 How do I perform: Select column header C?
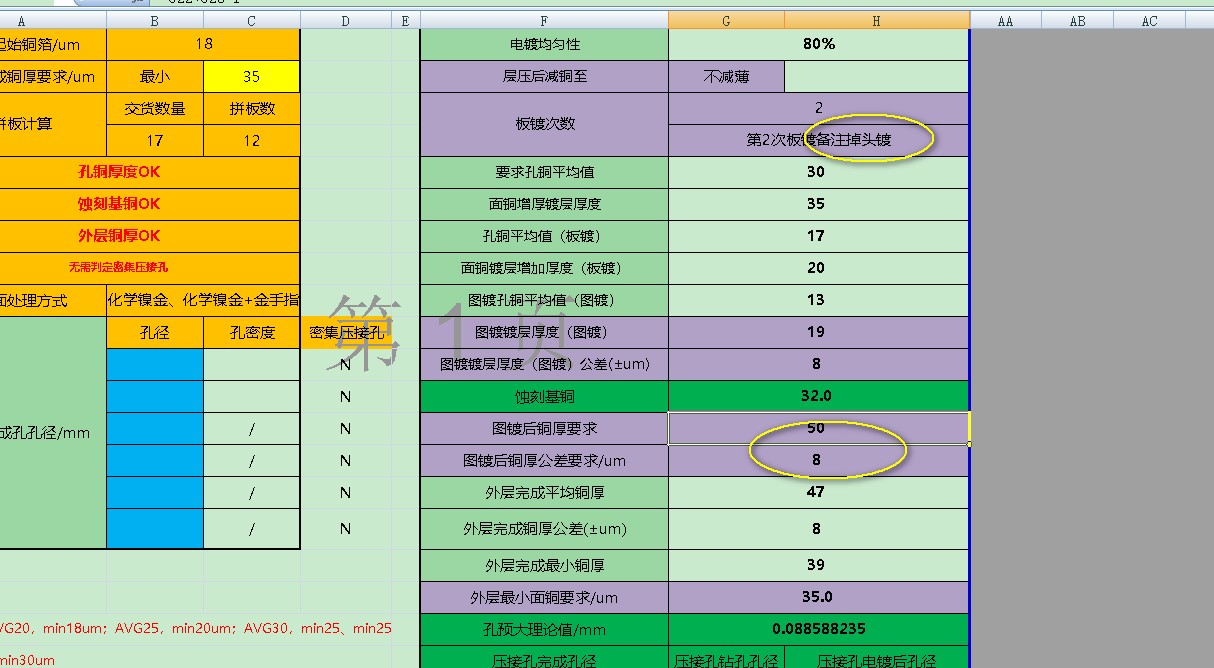tap(251, 21)
